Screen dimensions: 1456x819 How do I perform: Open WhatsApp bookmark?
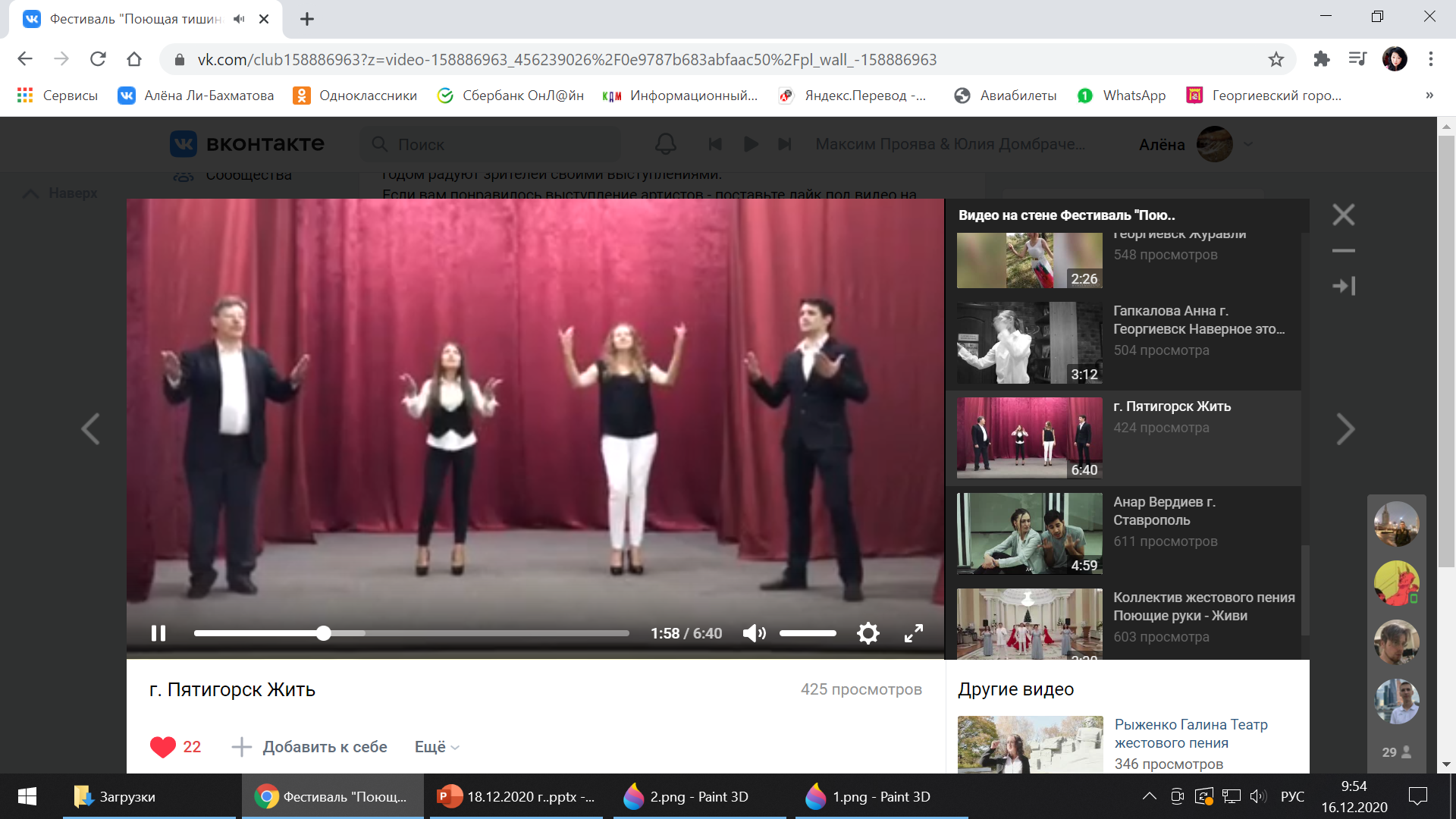coord(1122,96)
